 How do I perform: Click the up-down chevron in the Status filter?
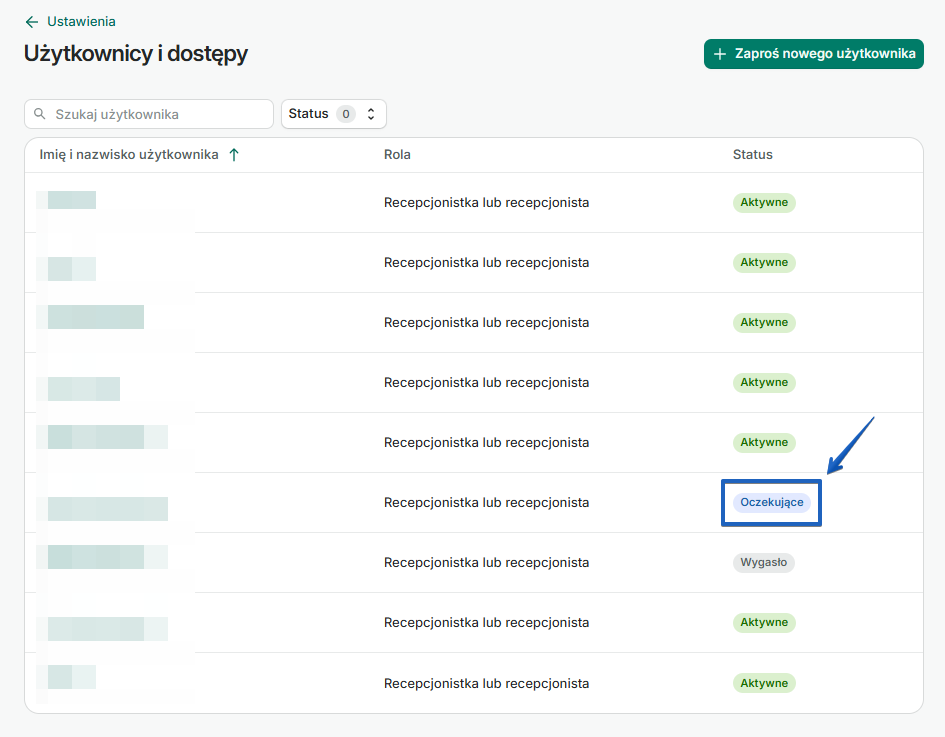click(371, 114)
